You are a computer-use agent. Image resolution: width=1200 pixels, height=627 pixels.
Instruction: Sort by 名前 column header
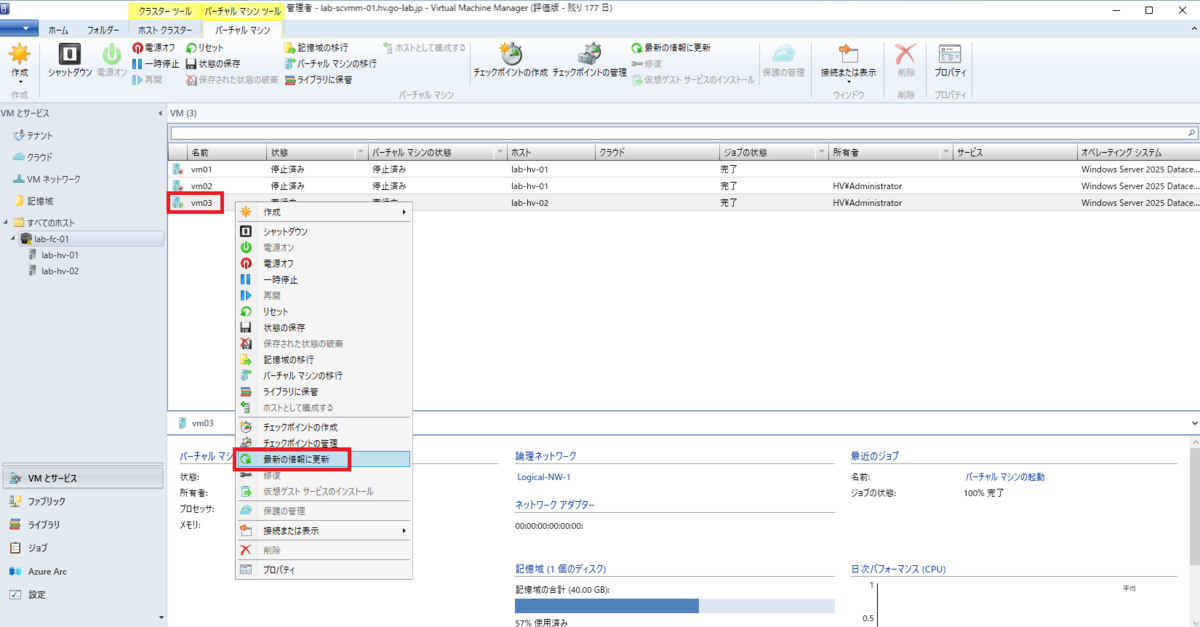[x=228, y=152]
